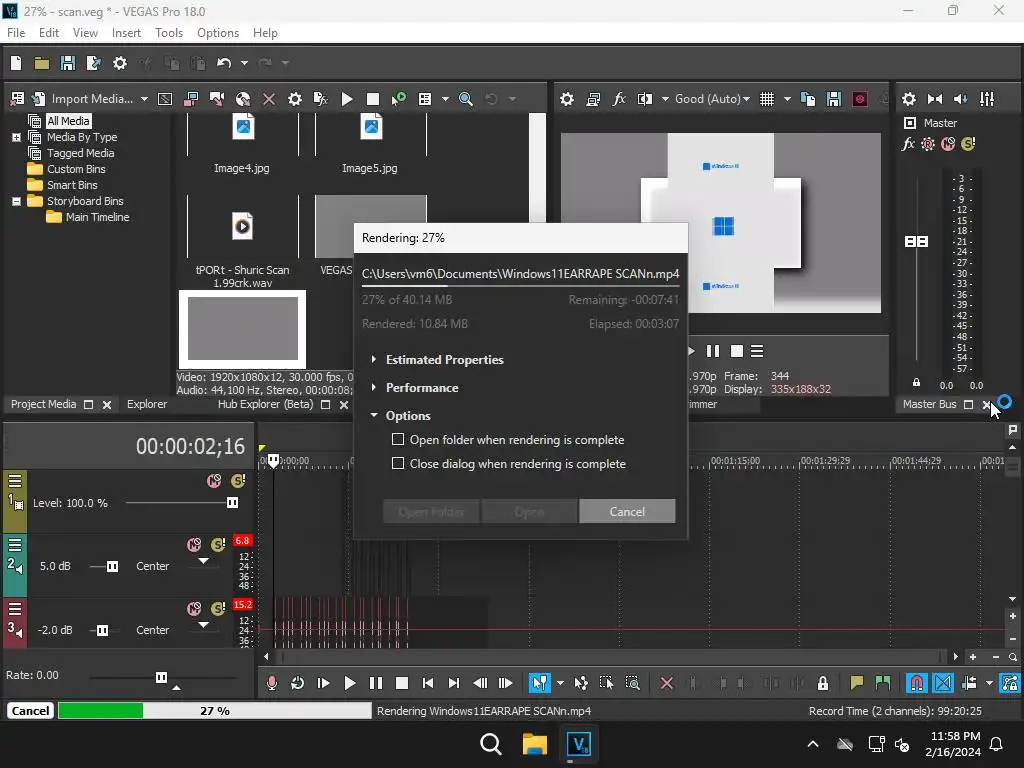Save the project with the disk icon
Screen dimensions: 1024x768
click(67, 63)
